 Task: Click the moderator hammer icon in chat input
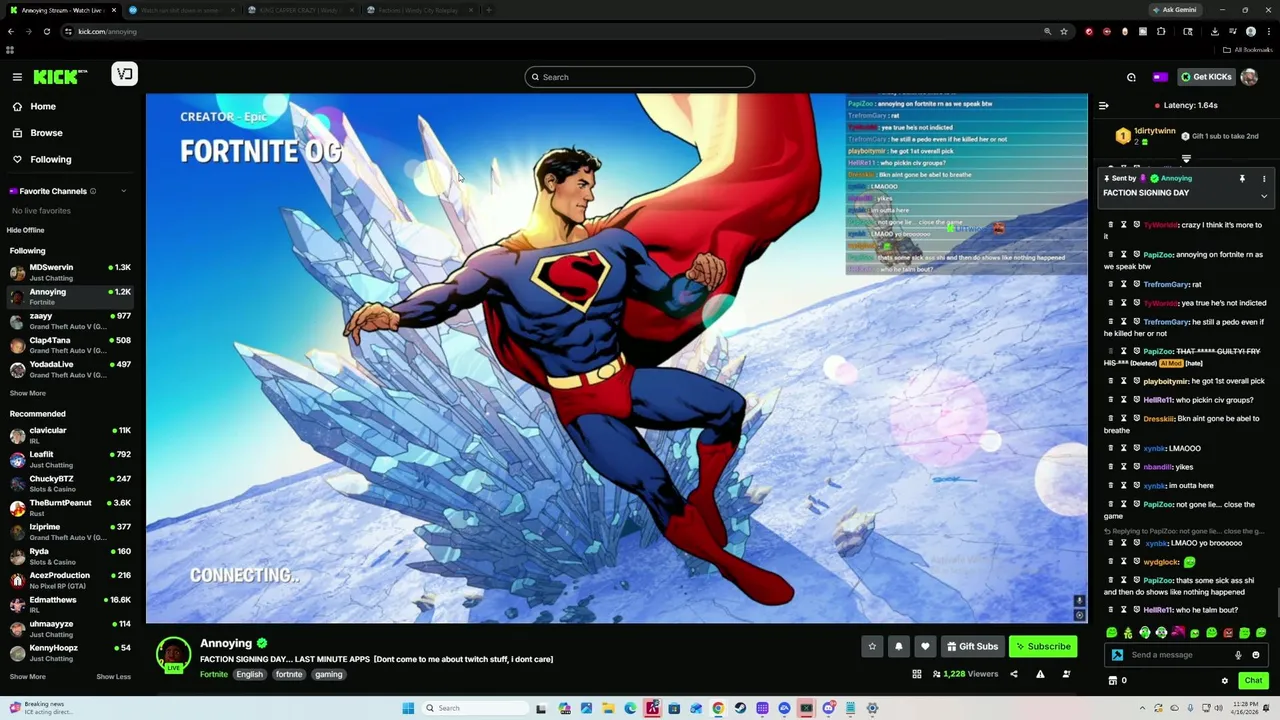pyautogui.click(x=1117, y=655)
